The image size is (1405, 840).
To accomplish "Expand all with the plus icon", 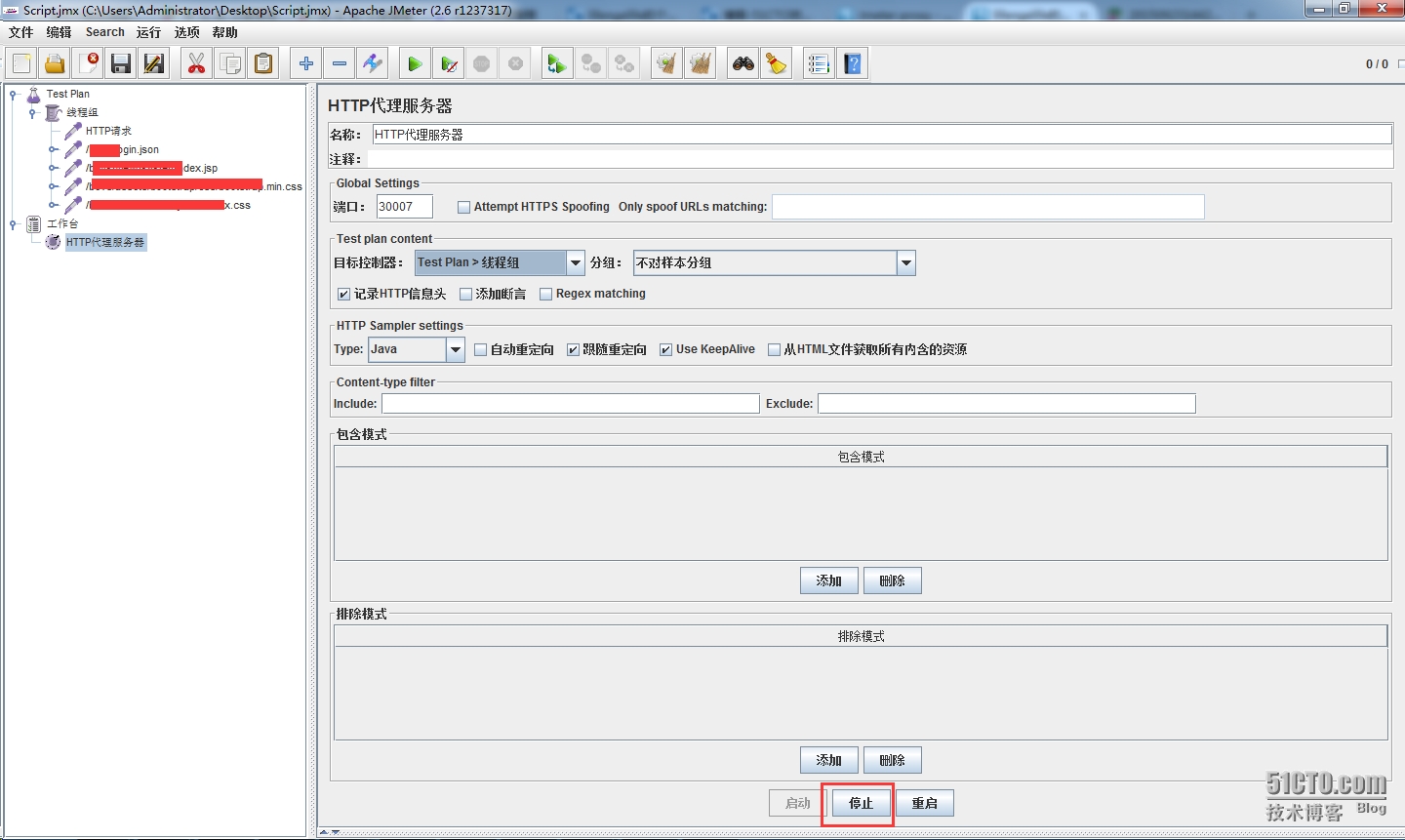I will 306,64.
